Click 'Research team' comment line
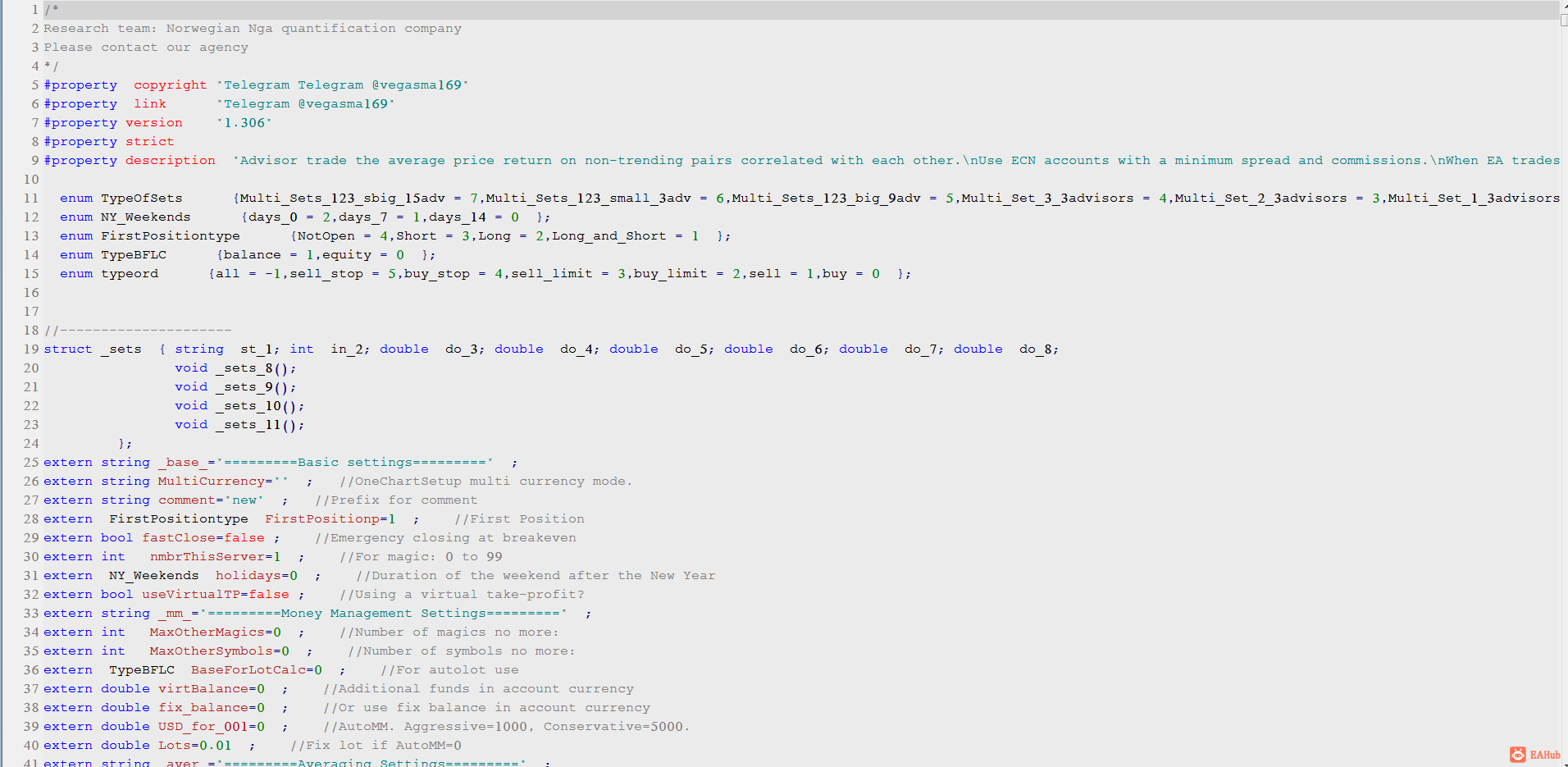Screen dimensions: 1568x767 253,29
